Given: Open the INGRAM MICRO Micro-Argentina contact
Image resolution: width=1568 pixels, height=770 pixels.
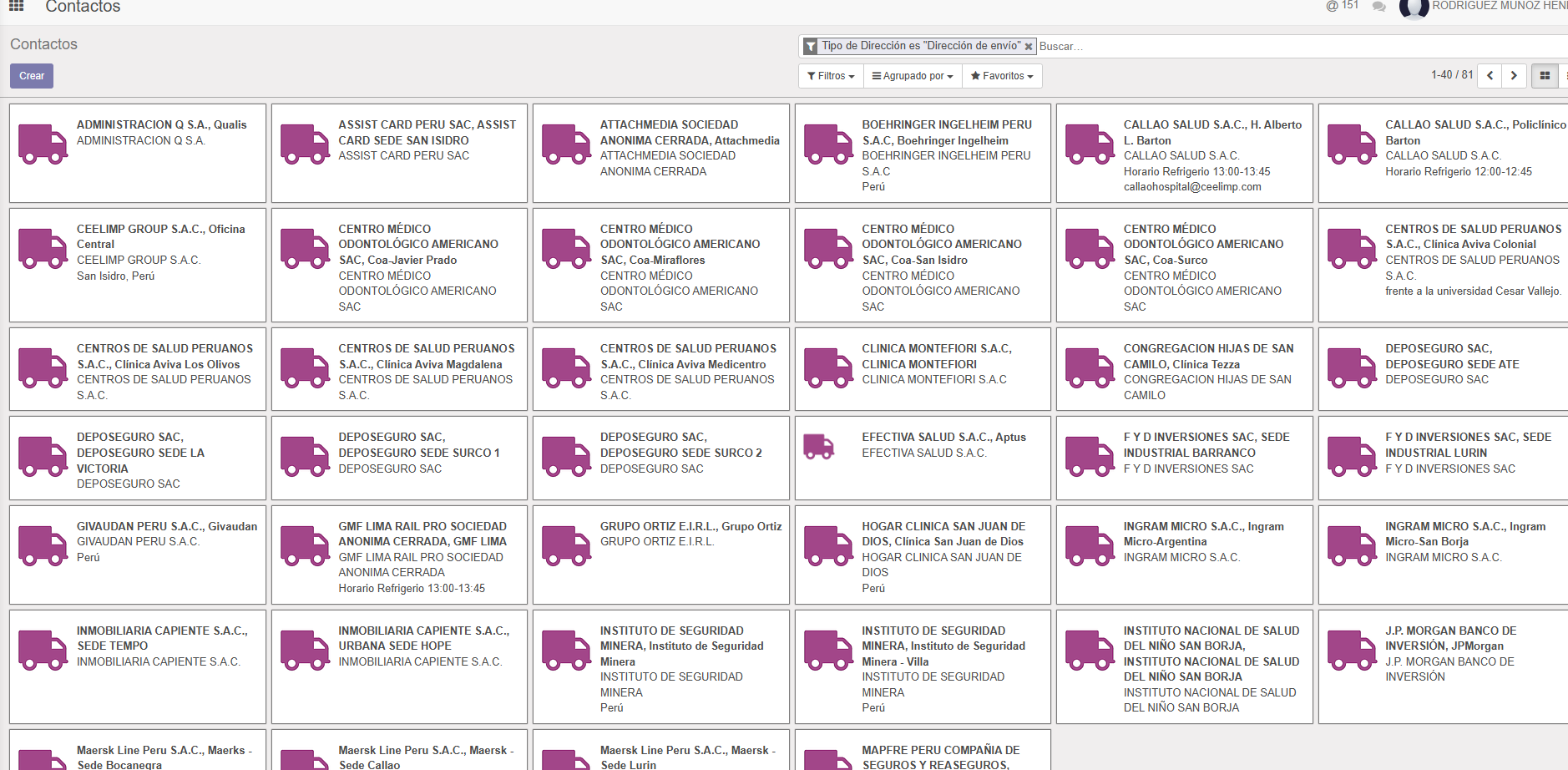Looking at the screenshot, I should pos(1185,555).
